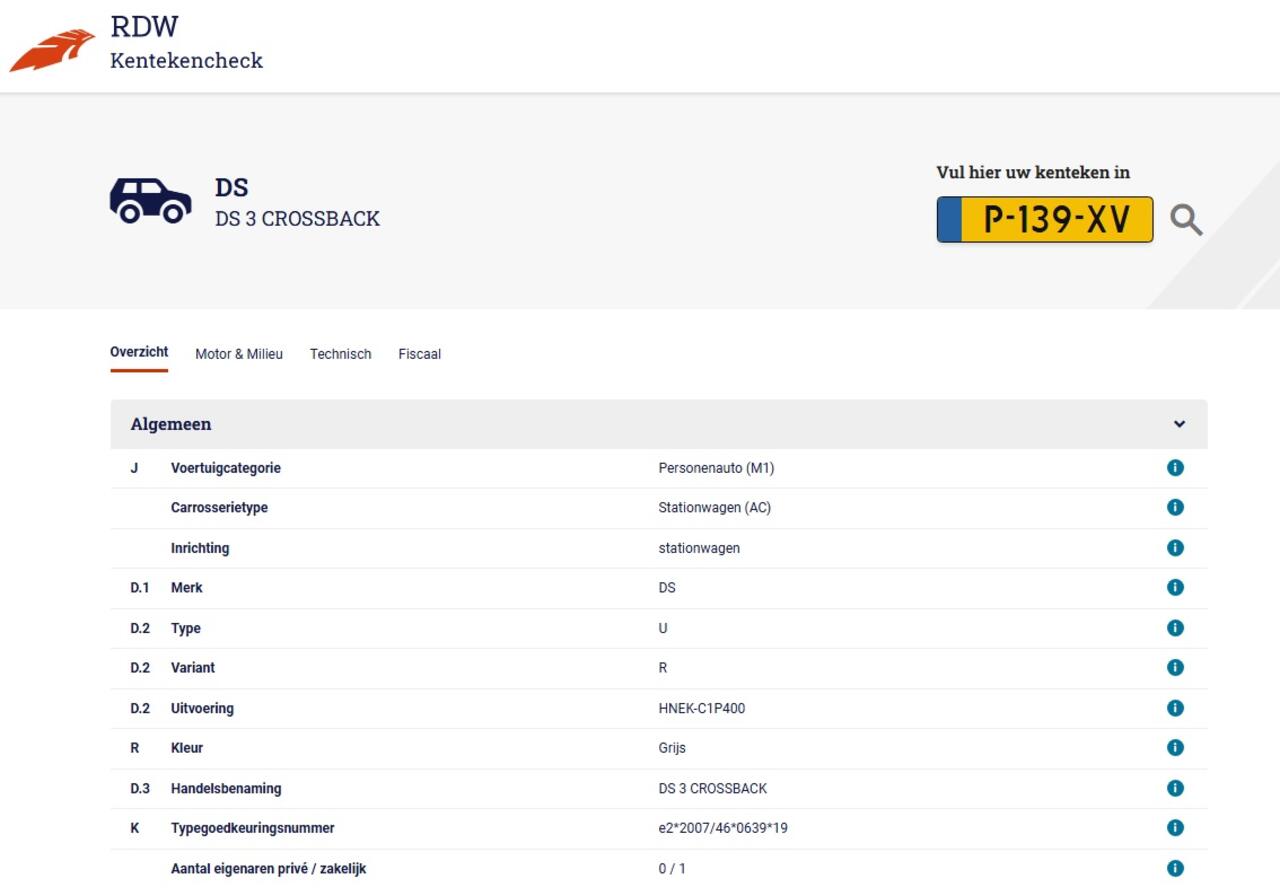Click the Aantal eigenaren privé / zakelijk label
This screenshot has height=896, width=1280.
pos(268,868)
